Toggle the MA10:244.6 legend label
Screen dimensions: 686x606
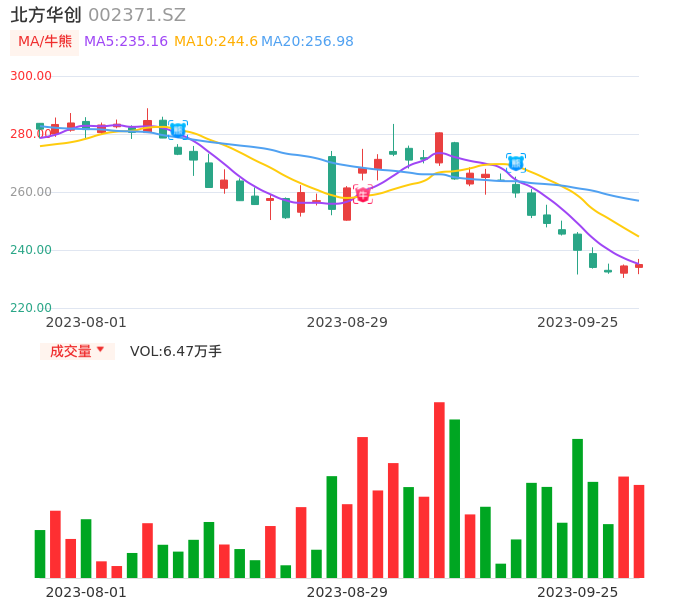[x=216, y=42]
